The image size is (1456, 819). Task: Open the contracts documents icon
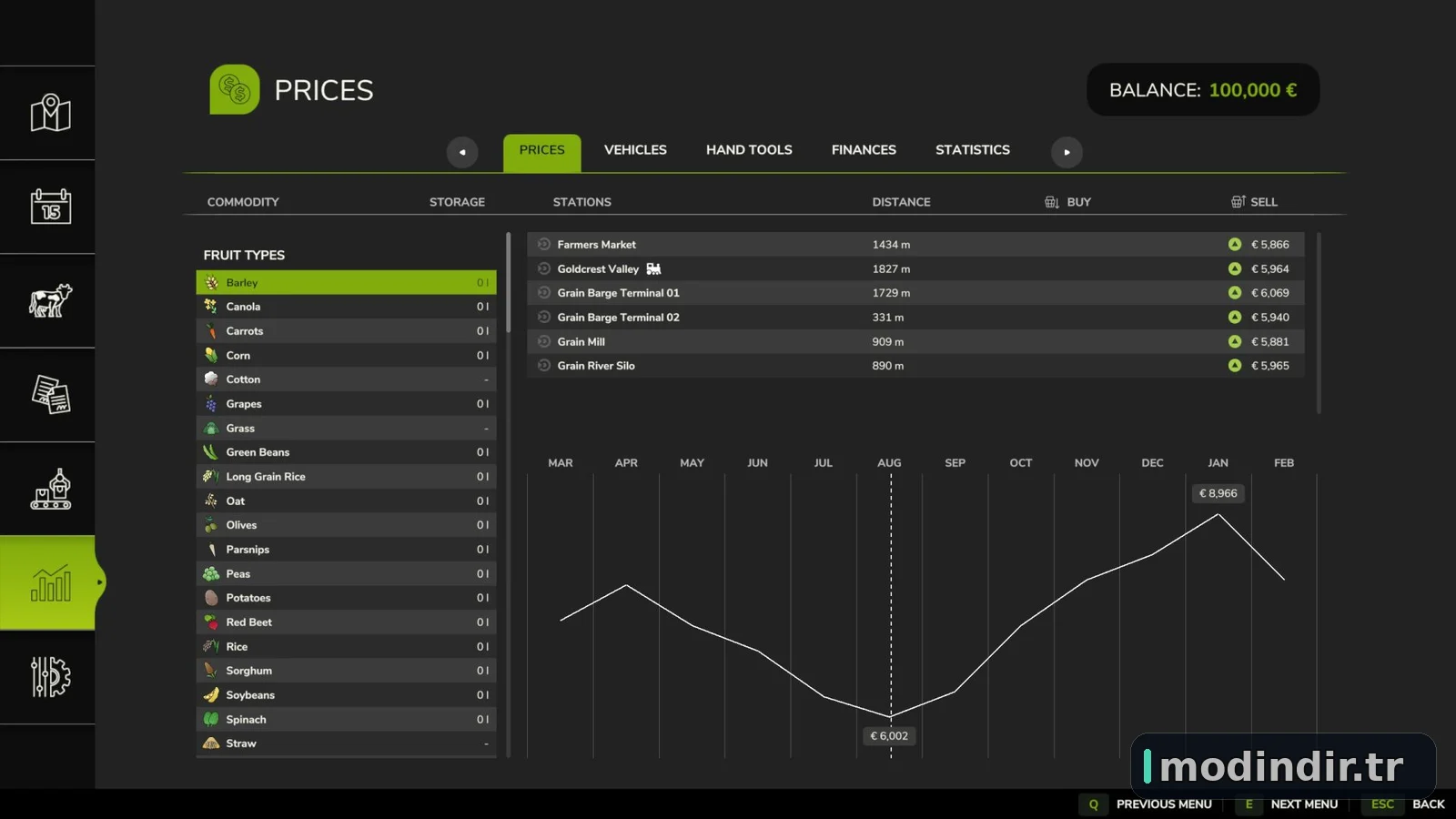coord(50,394)
